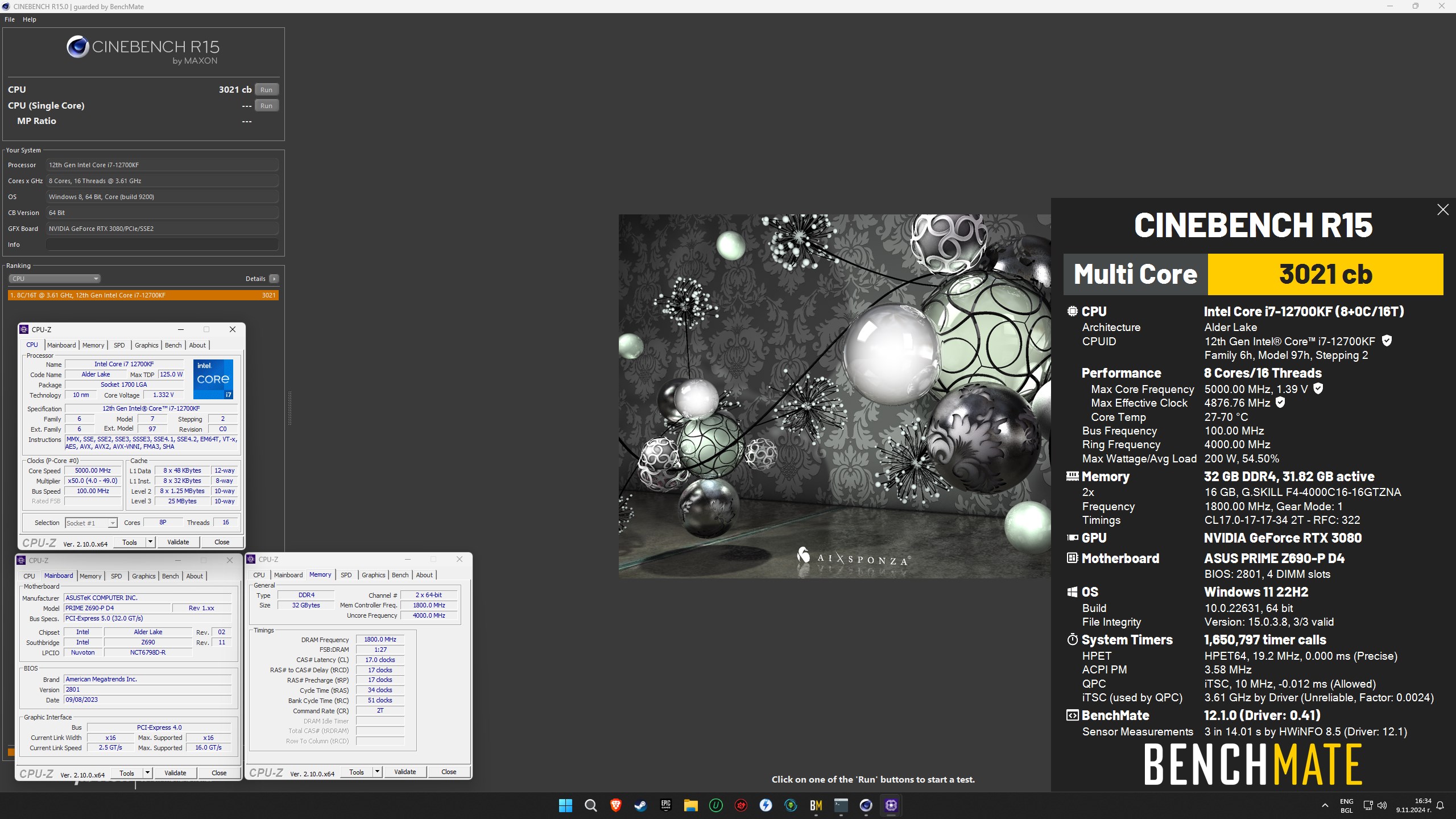Screen dimensions: 1456x819
Task: Open the Help menu
Action: 30,19
